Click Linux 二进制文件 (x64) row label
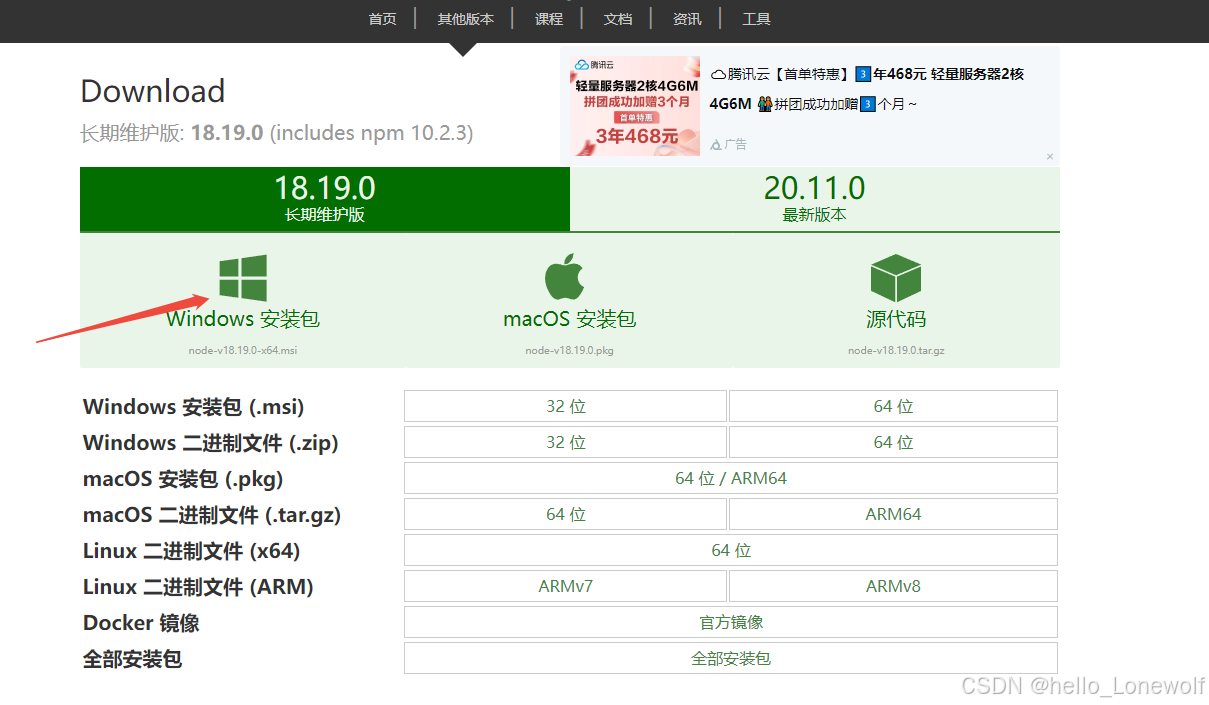1209x705 pixels. tap(191, 551)
